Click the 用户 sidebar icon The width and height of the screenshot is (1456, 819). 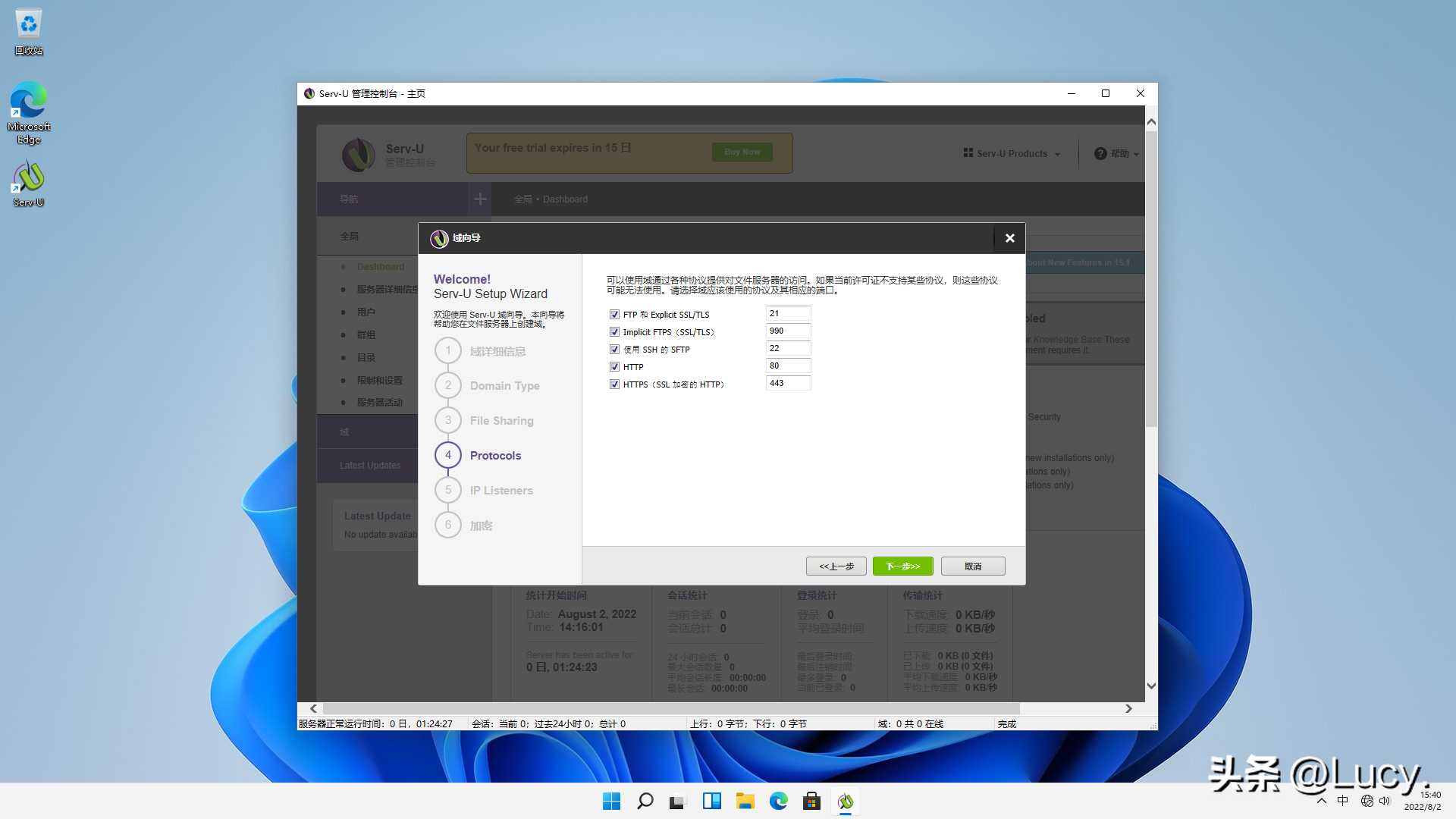366,311
